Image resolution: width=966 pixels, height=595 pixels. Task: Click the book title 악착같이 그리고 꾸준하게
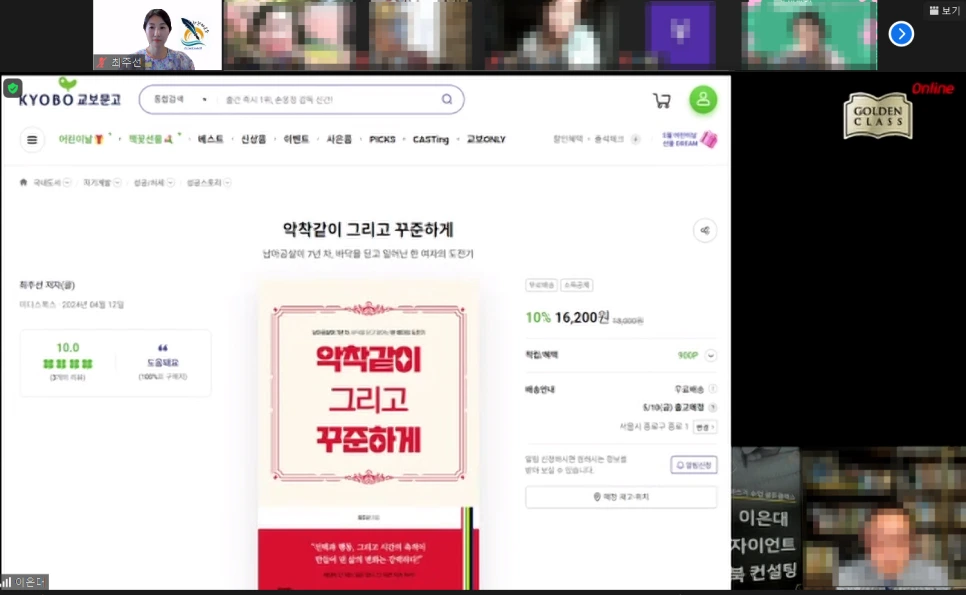368,230
